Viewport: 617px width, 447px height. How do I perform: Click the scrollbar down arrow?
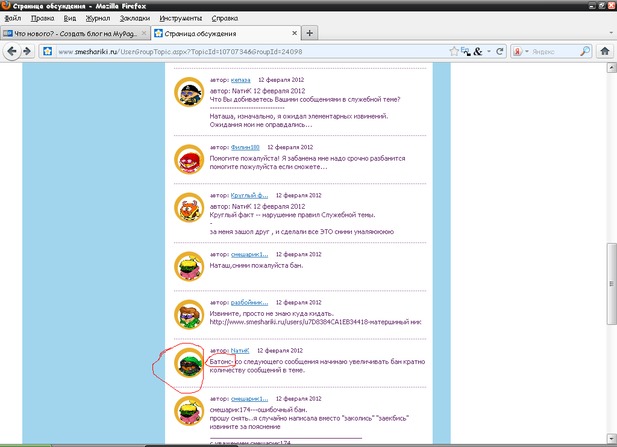611,438
